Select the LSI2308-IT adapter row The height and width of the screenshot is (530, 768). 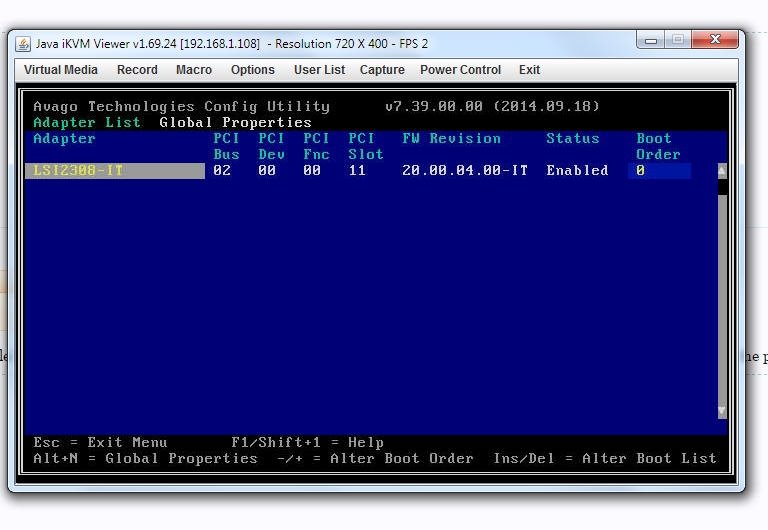point(115,170)
